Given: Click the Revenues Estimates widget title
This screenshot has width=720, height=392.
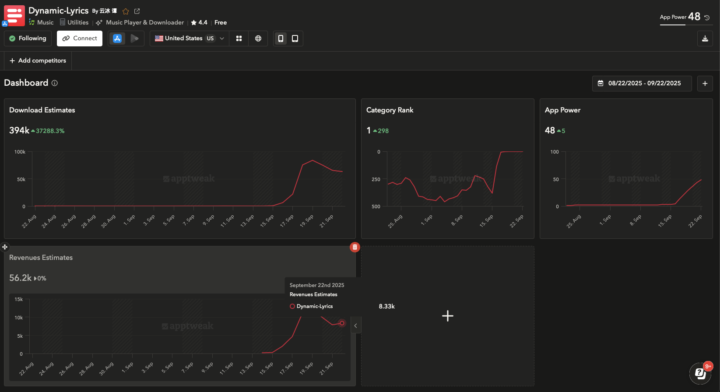Looking at the screenshot, I should pos(41,258).
